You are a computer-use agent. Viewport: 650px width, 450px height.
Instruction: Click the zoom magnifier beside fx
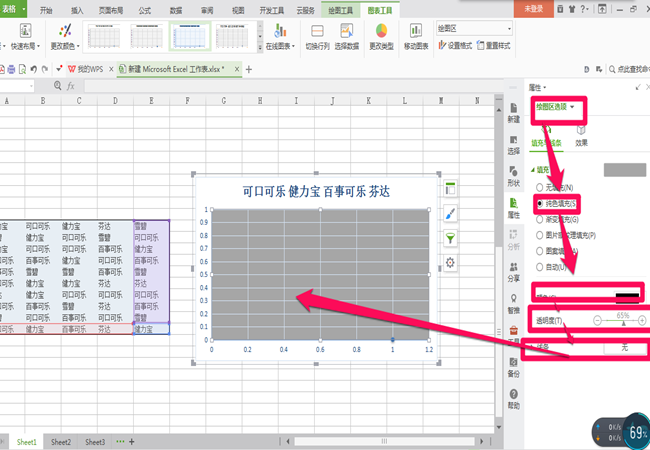(58, 86)
